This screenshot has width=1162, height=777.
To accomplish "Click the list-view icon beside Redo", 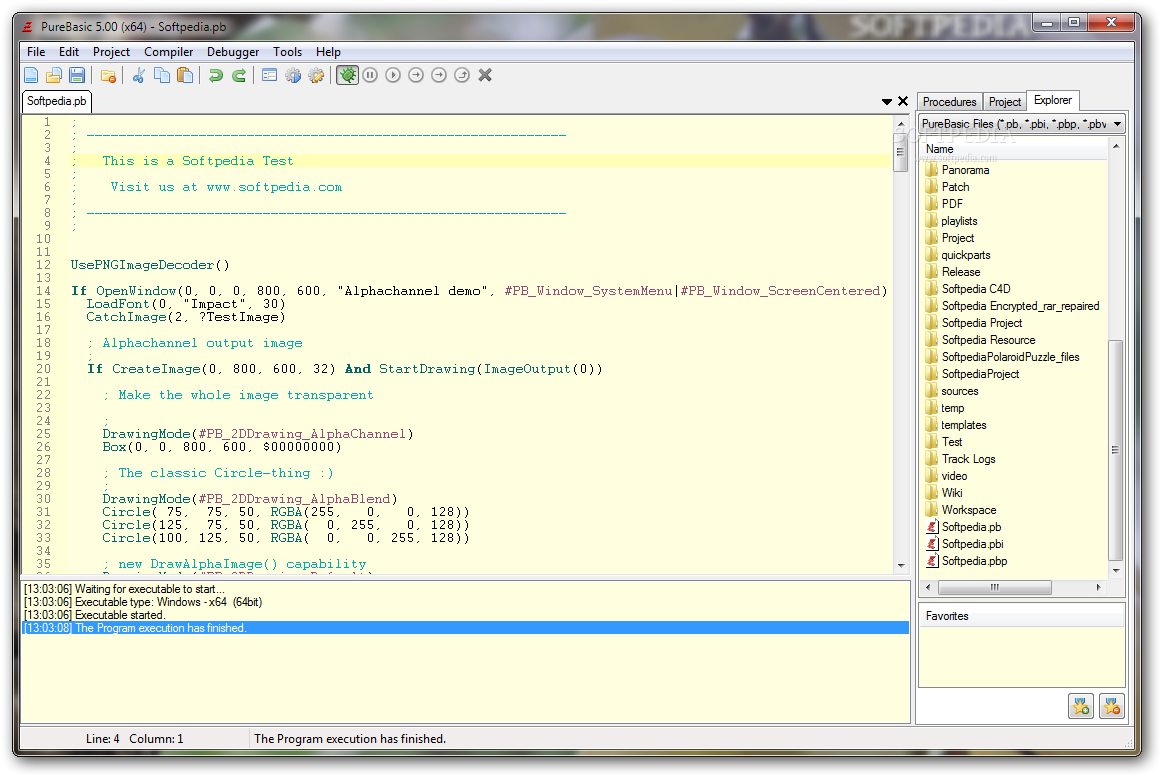I will 270,75.
